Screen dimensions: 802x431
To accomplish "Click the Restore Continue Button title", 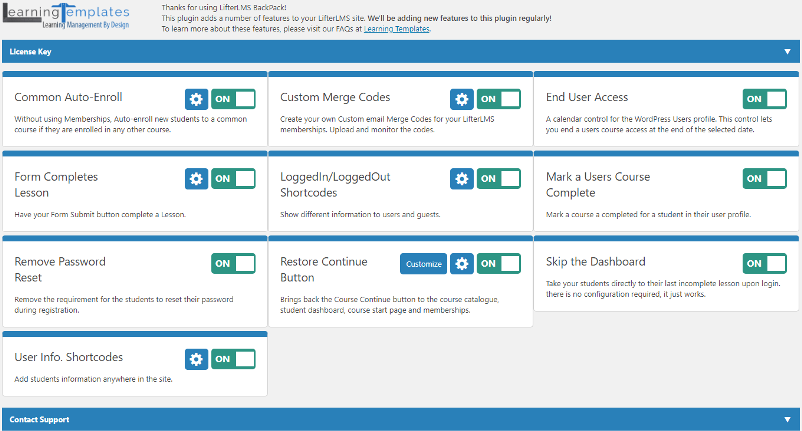I will point(324,269).
